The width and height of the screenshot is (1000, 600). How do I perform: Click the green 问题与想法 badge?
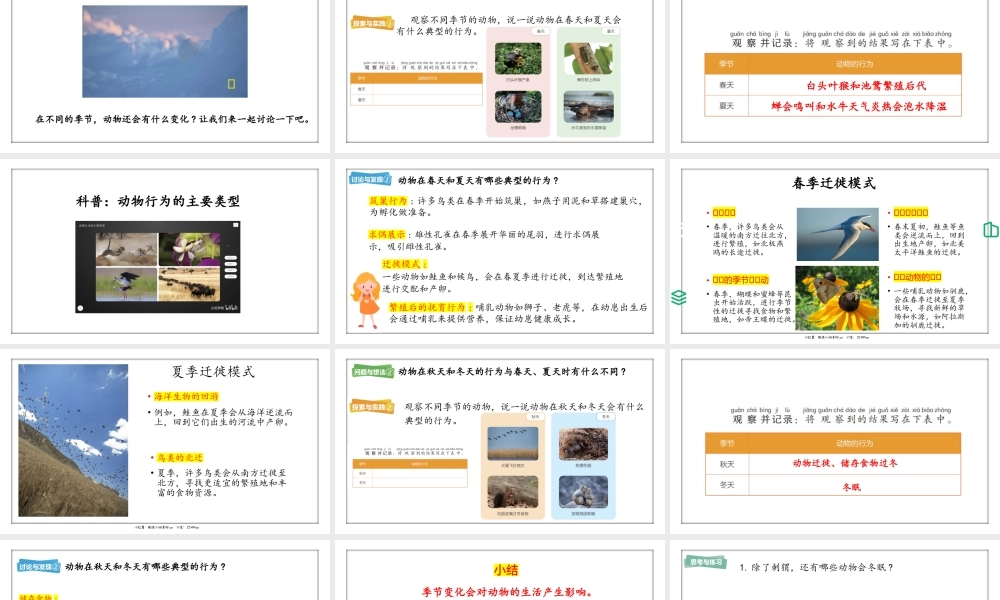point(373,372)
